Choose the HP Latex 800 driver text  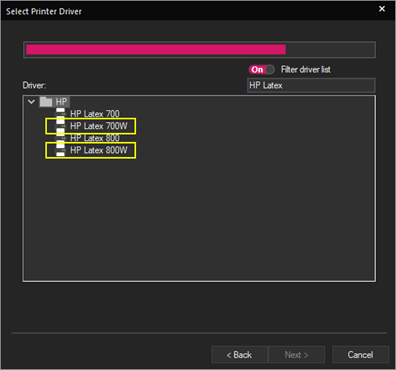[95, 138]
